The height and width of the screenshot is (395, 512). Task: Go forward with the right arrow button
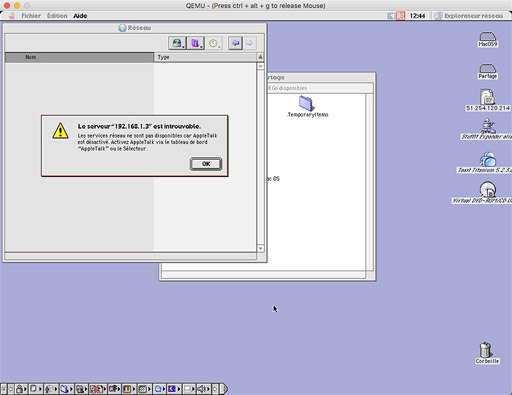pos(250,43)
